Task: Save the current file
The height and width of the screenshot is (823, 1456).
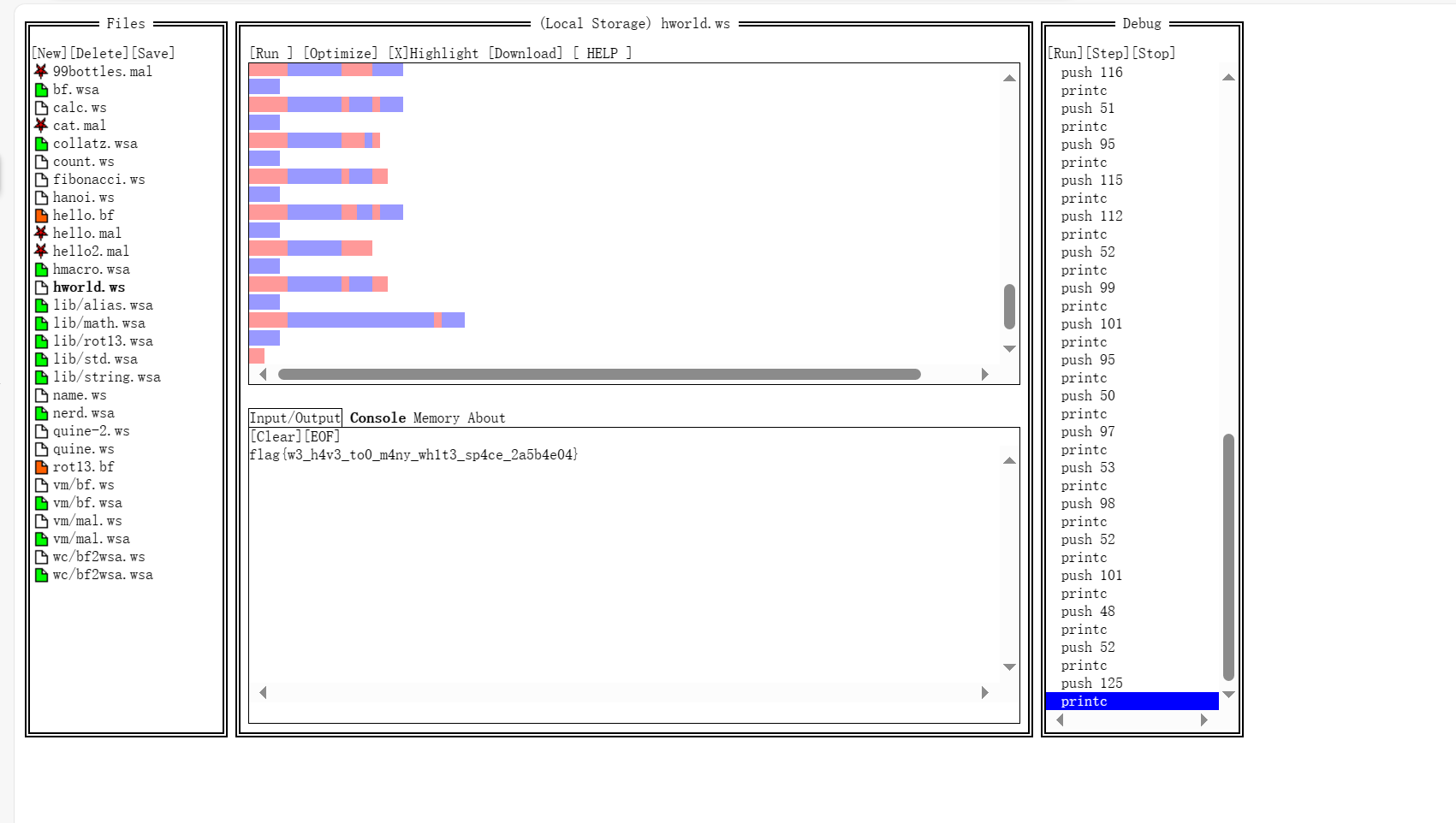Action: click(x=153, y=53)
